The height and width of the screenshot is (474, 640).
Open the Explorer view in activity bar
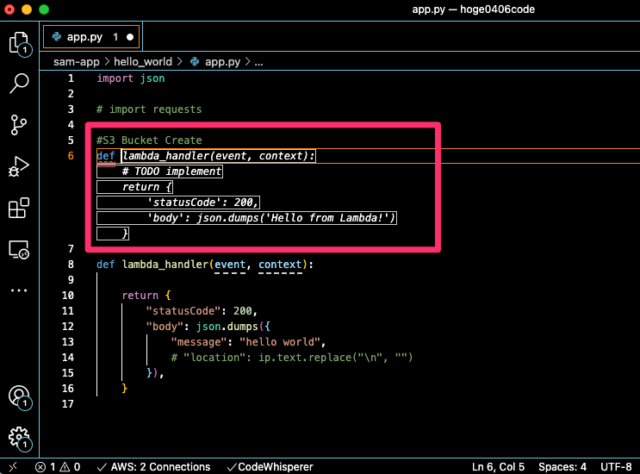pos(20,44)
